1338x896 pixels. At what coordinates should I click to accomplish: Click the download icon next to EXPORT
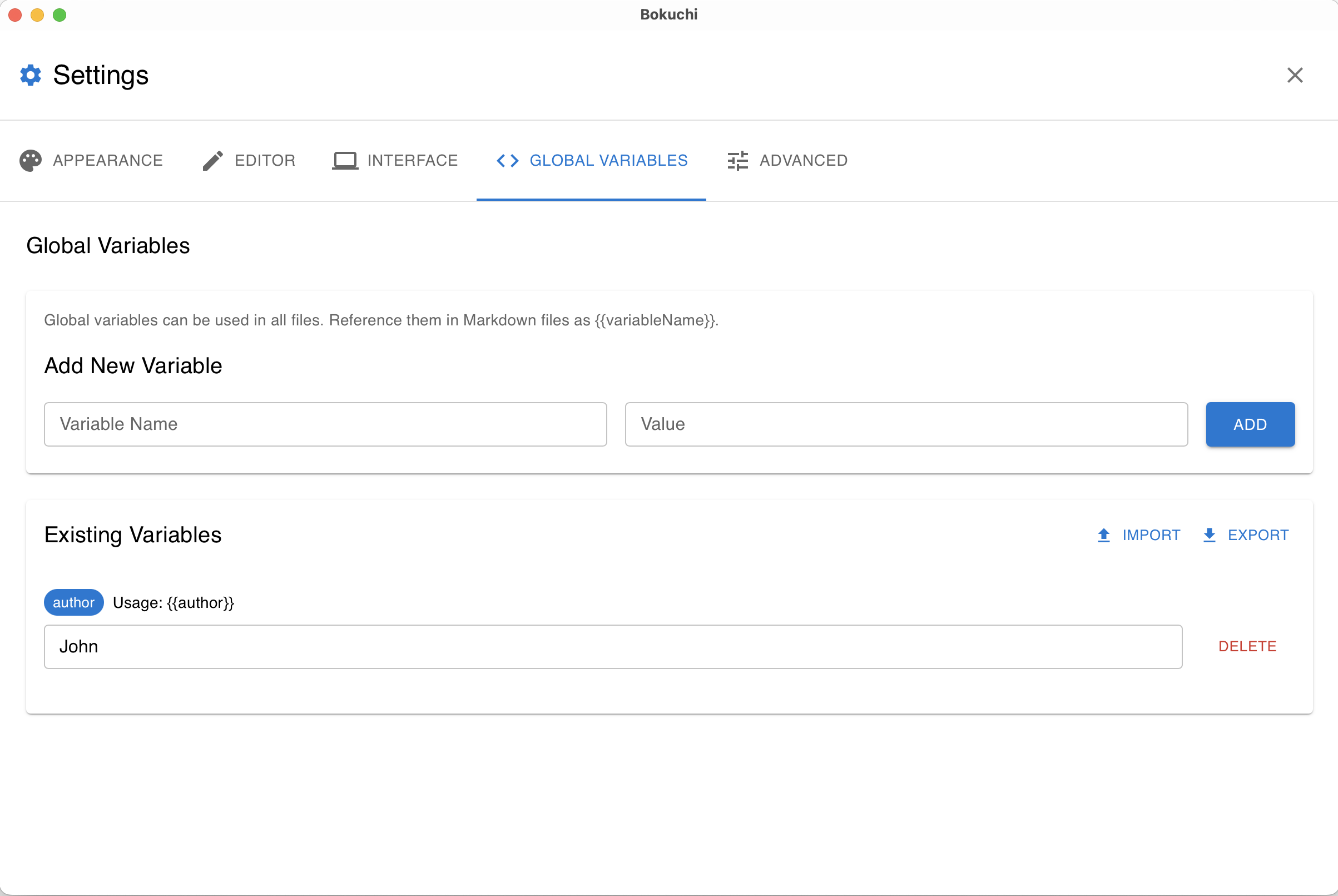coord(1210,535)
